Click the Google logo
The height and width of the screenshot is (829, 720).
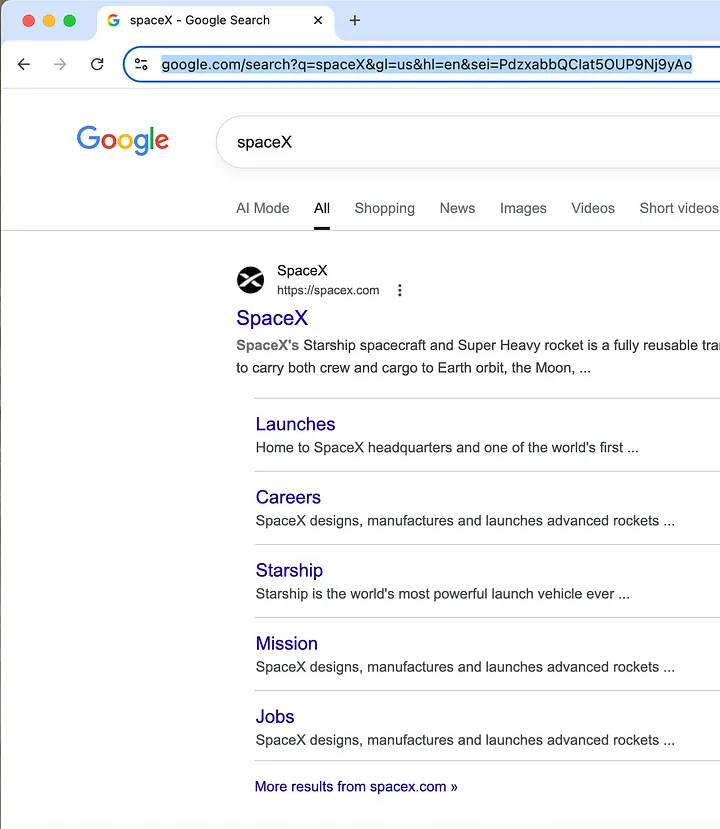pos(122,140)
